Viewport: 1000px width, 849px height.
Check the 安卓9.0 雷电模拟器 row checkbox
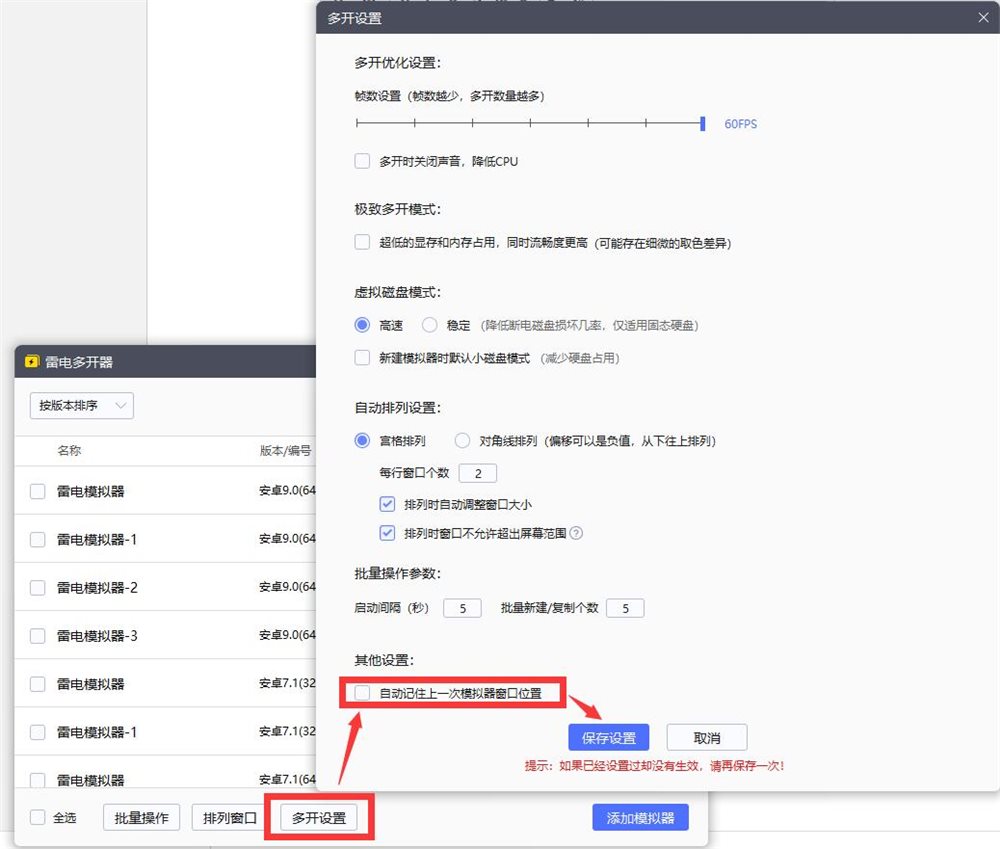38,491
